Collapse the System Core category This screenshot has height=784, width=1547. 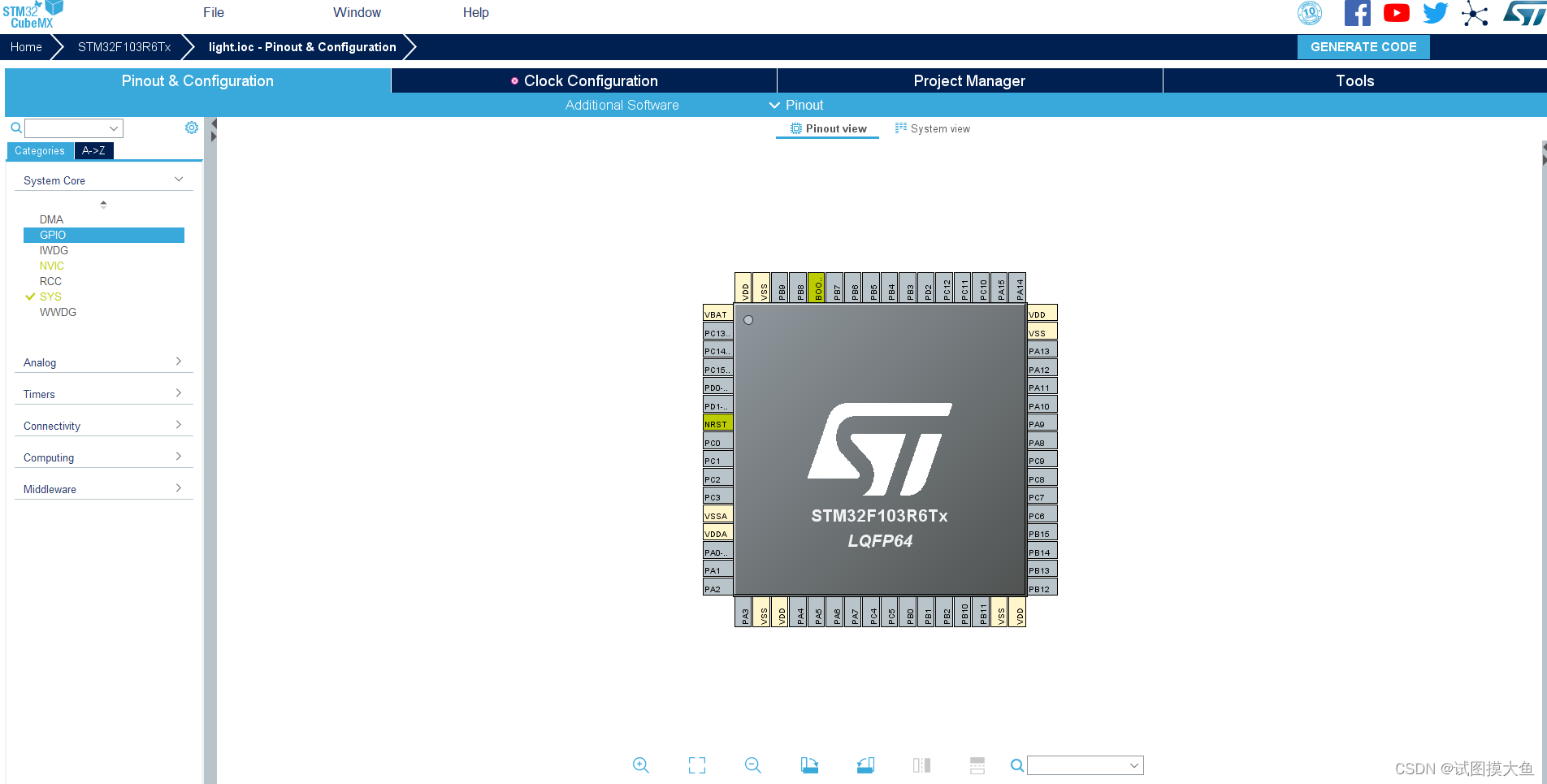pyautogui.click(x=104, y=180)
